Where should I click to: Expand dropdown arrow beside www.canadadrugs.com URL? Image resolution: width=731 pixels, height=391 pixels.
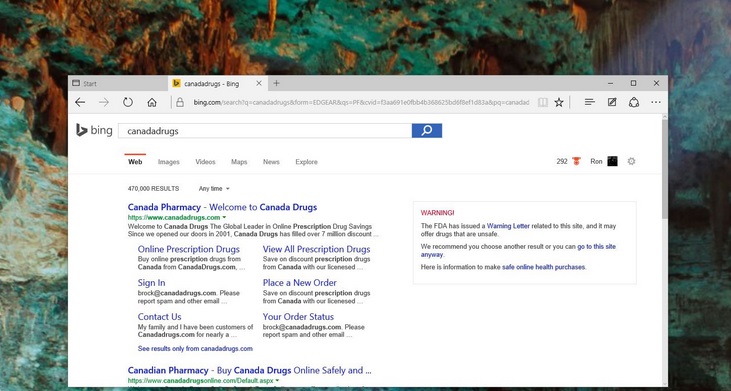coord(224,218)
